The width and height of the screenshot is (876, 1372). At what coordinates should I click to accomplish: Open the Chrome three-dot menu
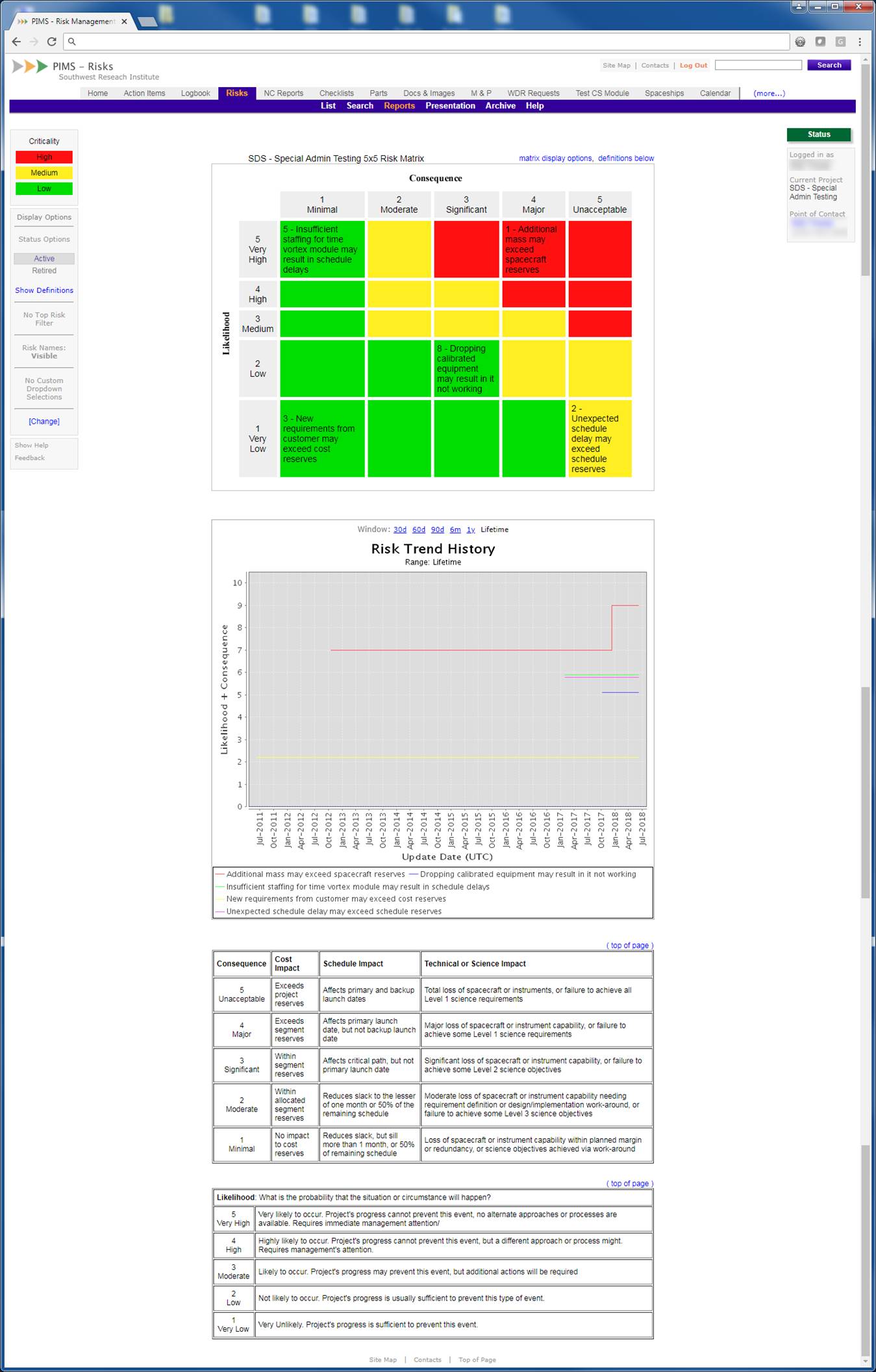pos(860,42)
